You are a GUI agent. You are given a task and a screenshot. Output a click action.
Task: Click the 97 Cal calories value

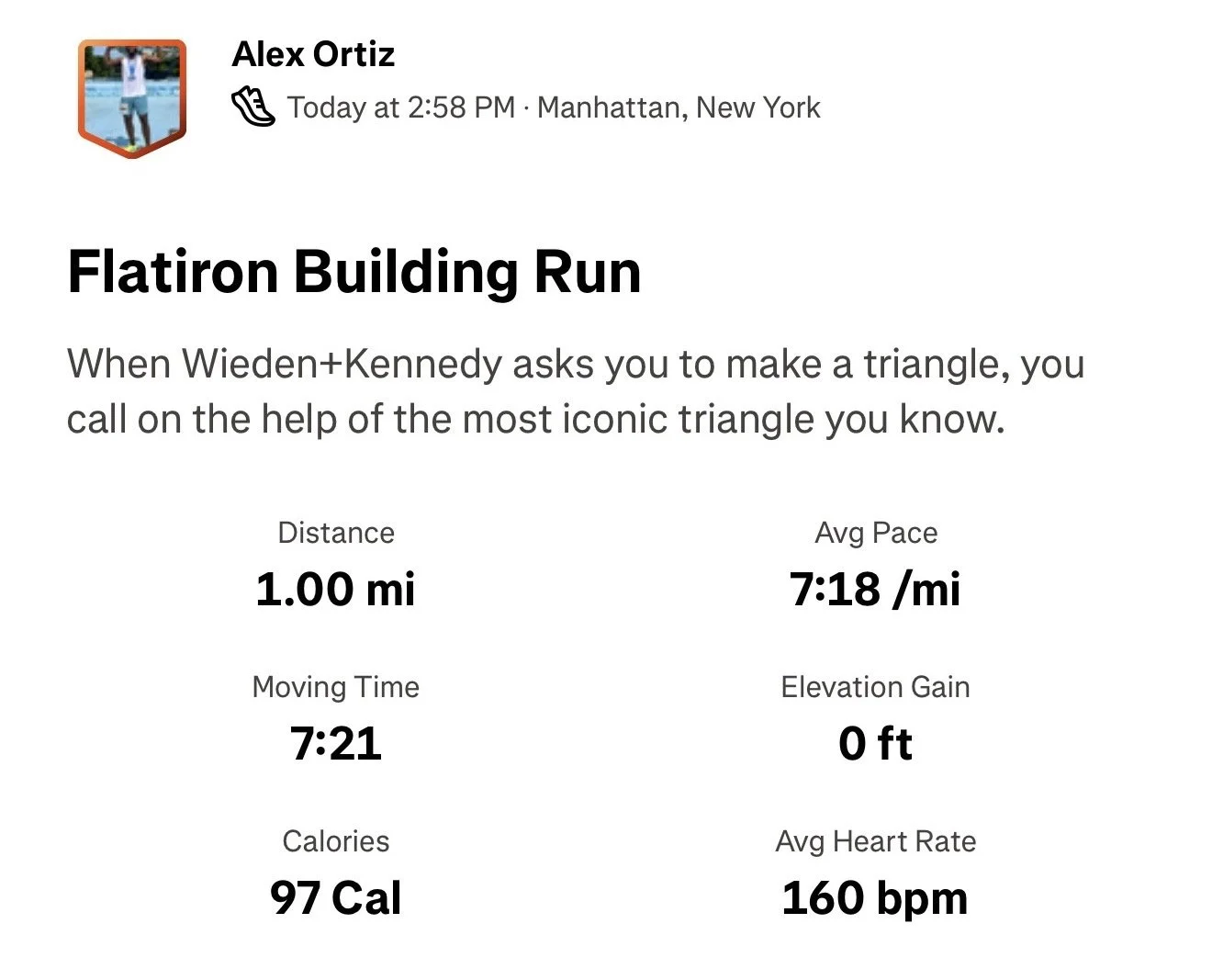pyautogui.click(x=336, y=897)
